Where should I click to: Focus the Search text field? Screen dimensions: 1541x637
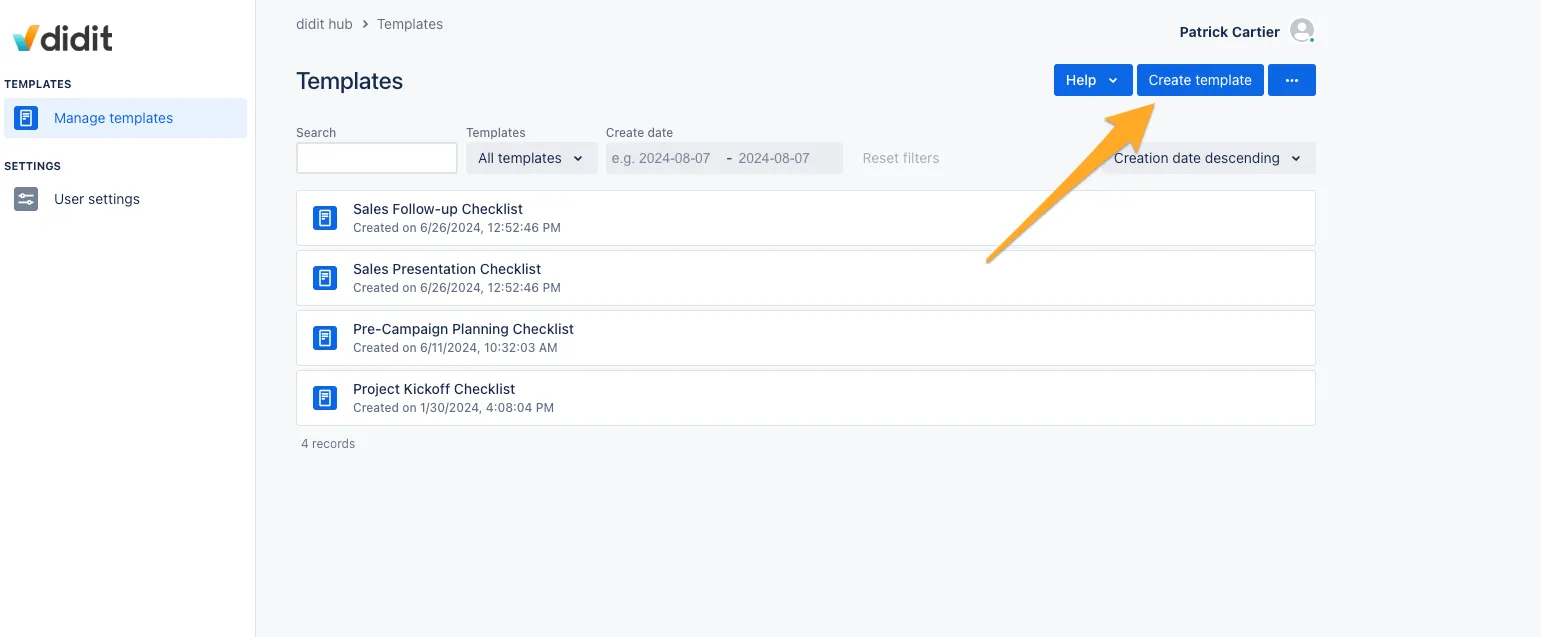coord(376,158)
